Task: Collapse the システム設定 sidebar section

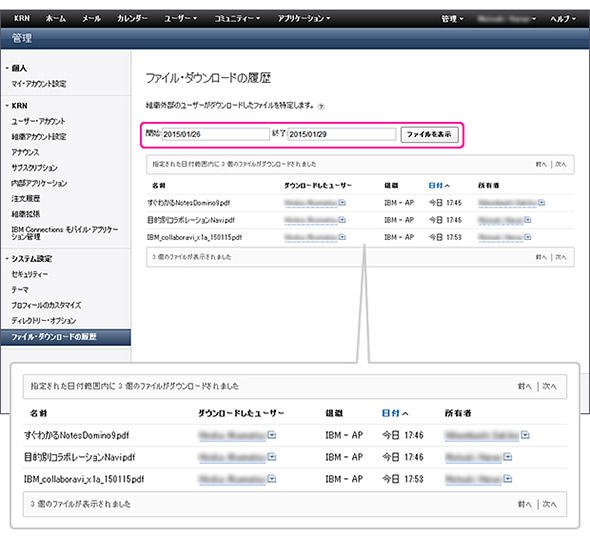Action: click(x=7, y=259)
